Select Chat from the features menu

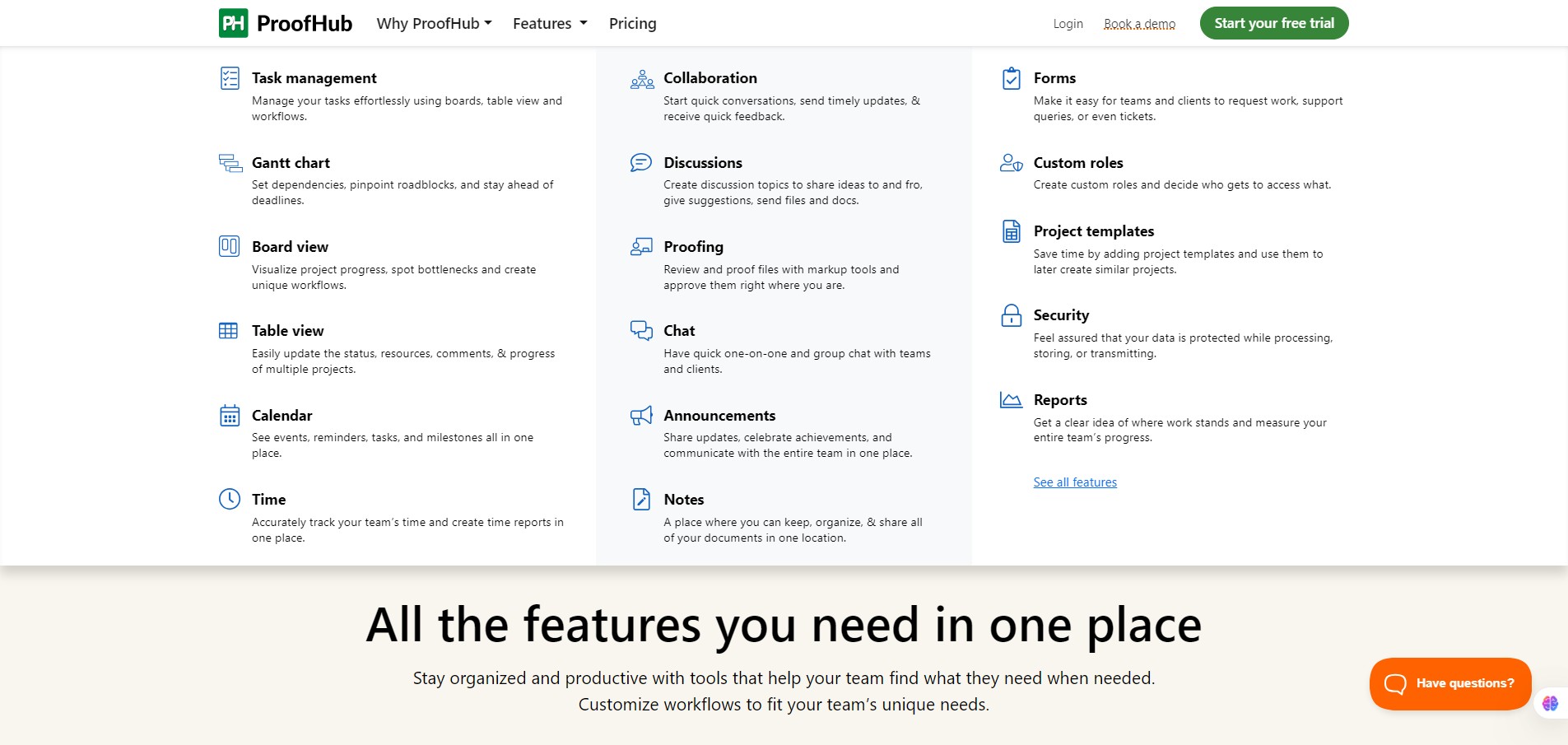point(679,330)
